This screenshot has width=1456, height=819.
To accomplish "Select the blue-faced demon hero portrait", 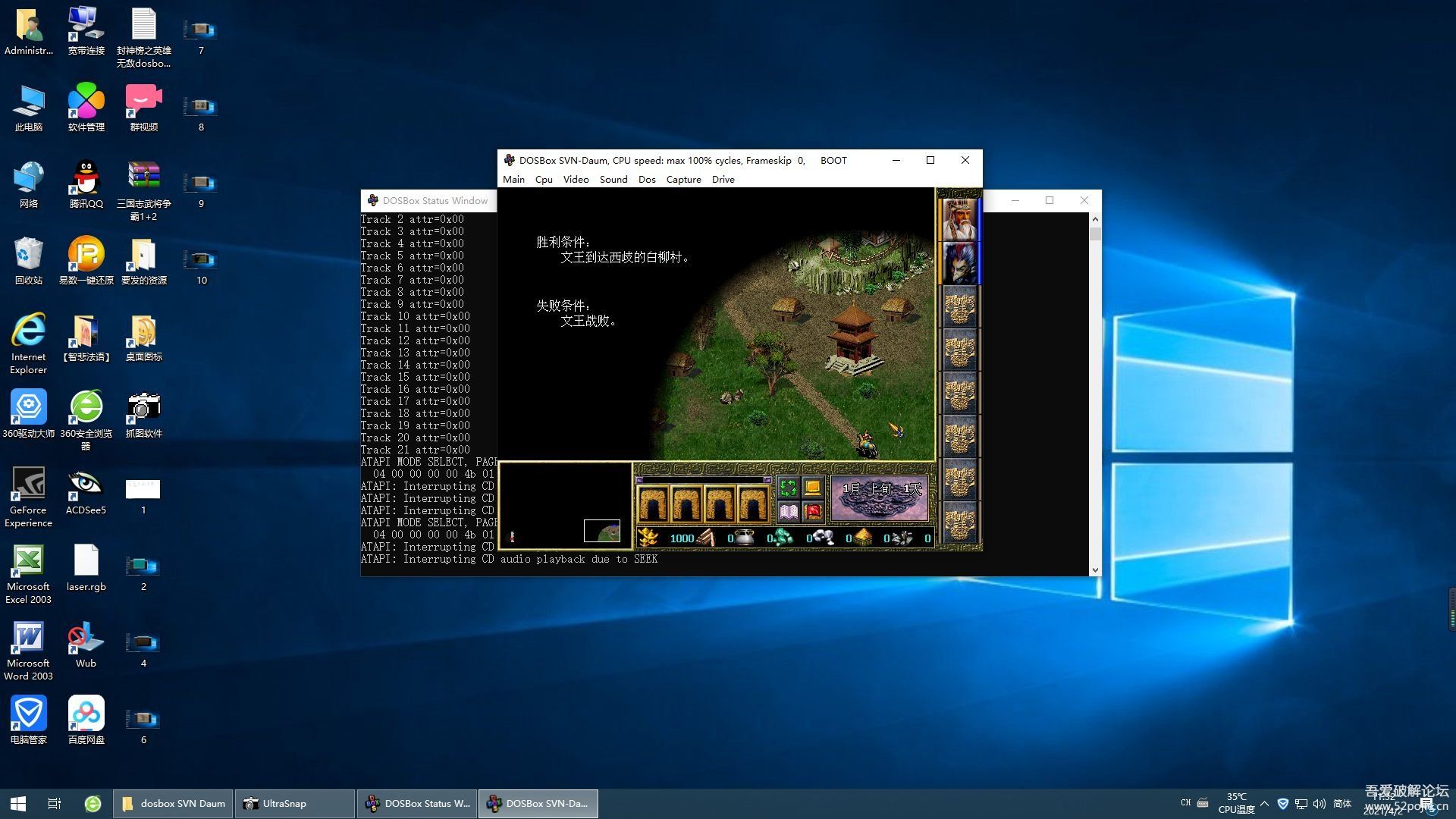I will (x=959, y=263).
